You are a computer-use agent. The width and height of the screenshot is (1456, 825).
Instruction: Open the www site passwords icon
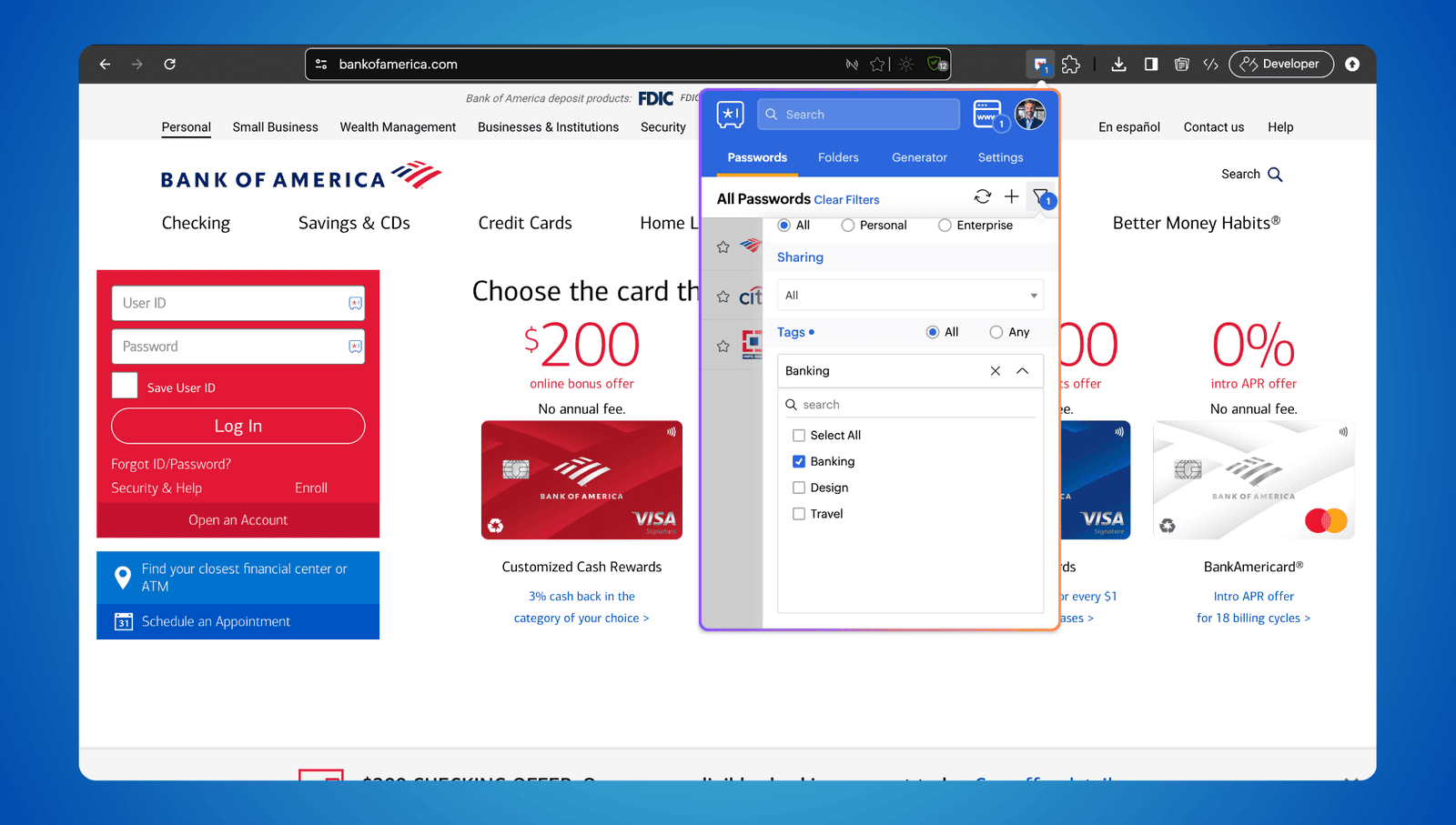(988, 114)
